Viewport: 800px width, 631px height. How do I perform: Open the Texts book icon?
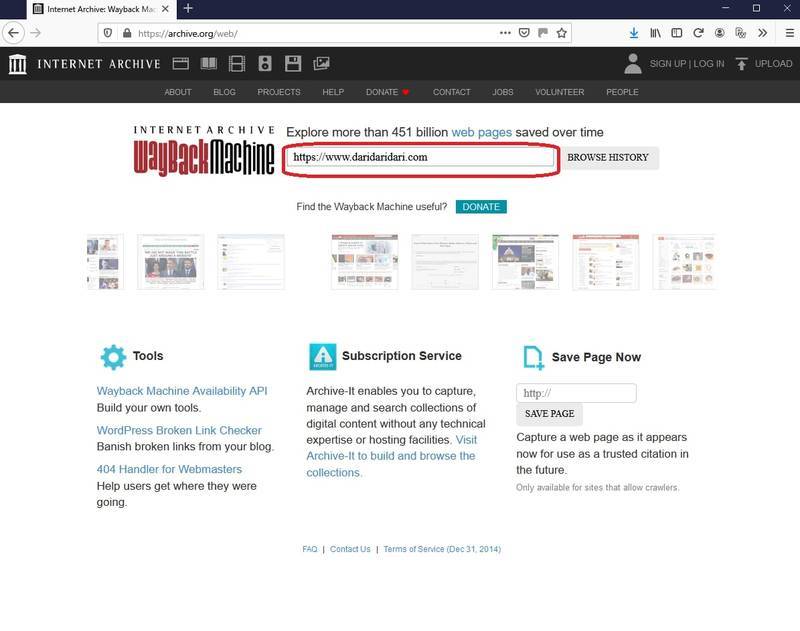209,63
